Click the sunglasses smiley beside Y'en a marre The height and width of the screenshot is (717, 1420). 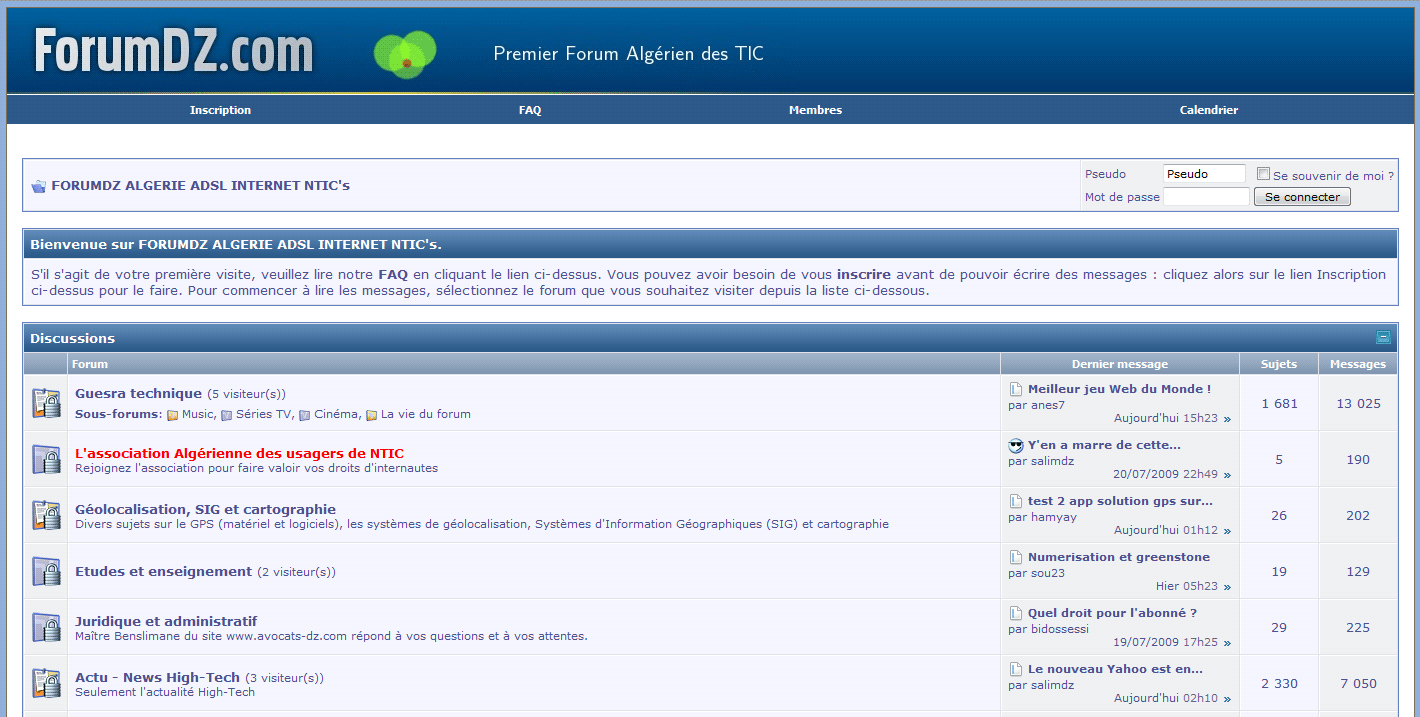click(x=1016, y=445)
